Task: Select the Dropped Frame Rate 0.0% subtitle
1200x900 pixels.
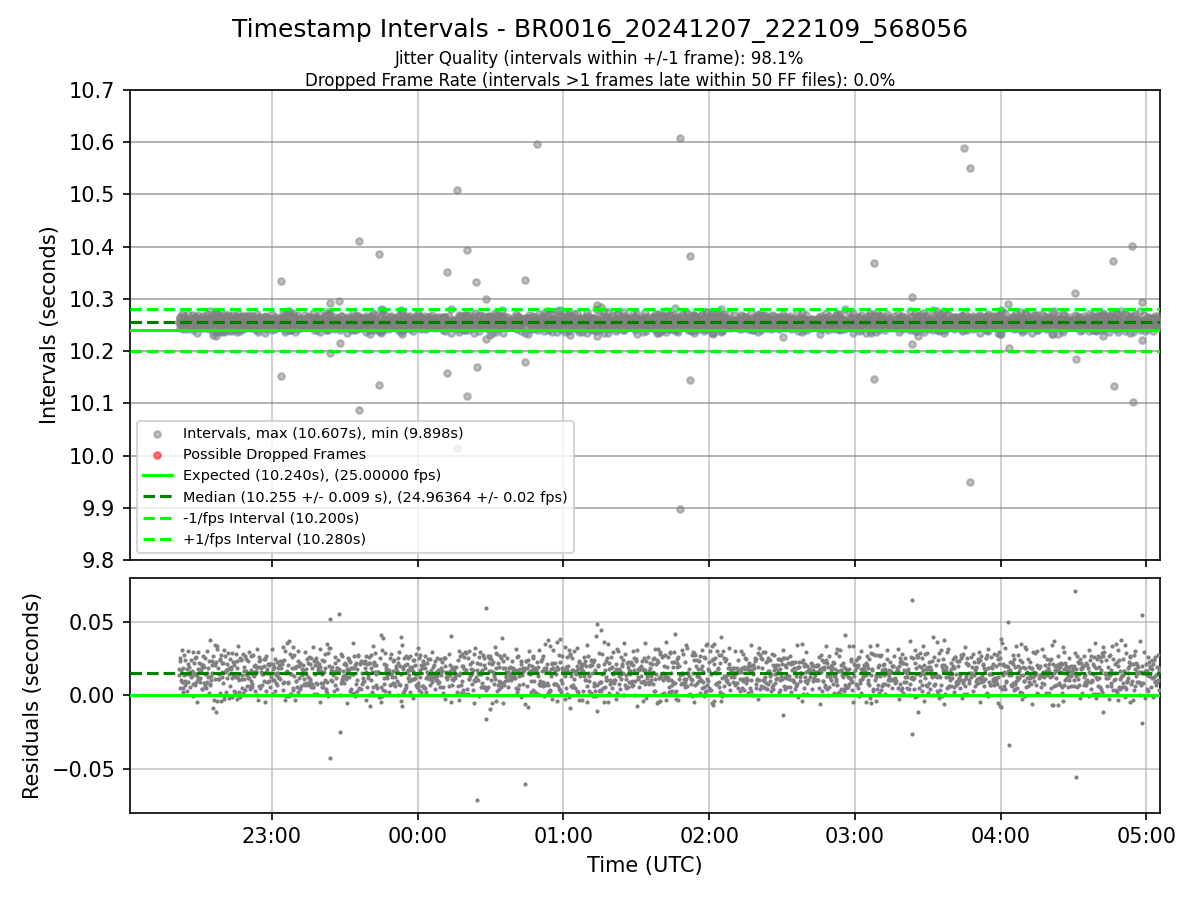Action: pos(600,80)
